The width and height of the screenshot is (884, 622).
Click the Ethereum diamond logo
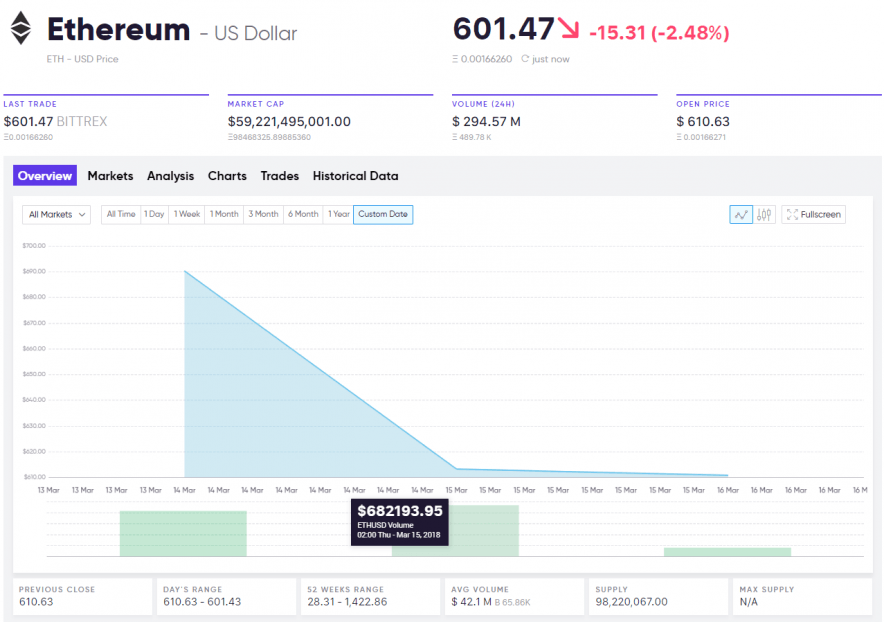[21, 29]
